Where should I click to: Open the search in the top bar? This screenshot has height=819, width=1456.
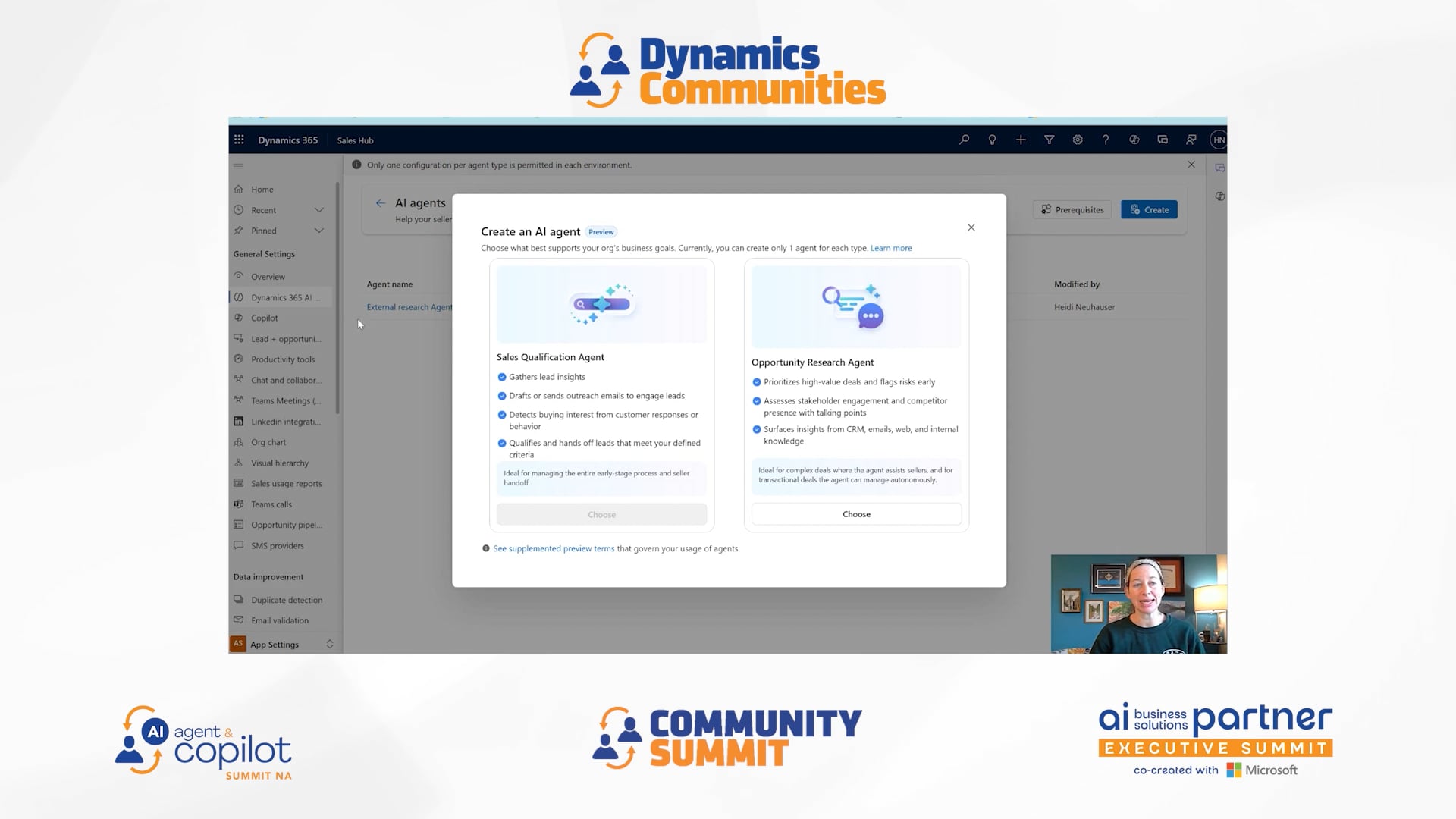(963, 140)
